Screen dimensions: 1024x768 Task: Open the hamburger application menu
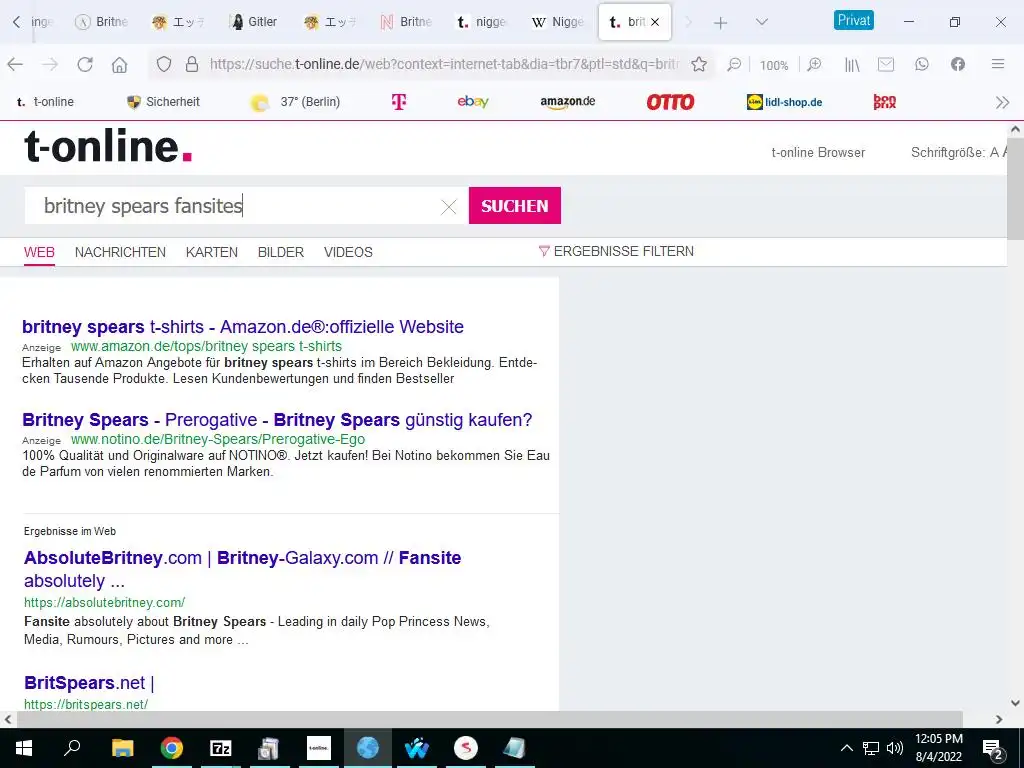[x=998, y=64]
